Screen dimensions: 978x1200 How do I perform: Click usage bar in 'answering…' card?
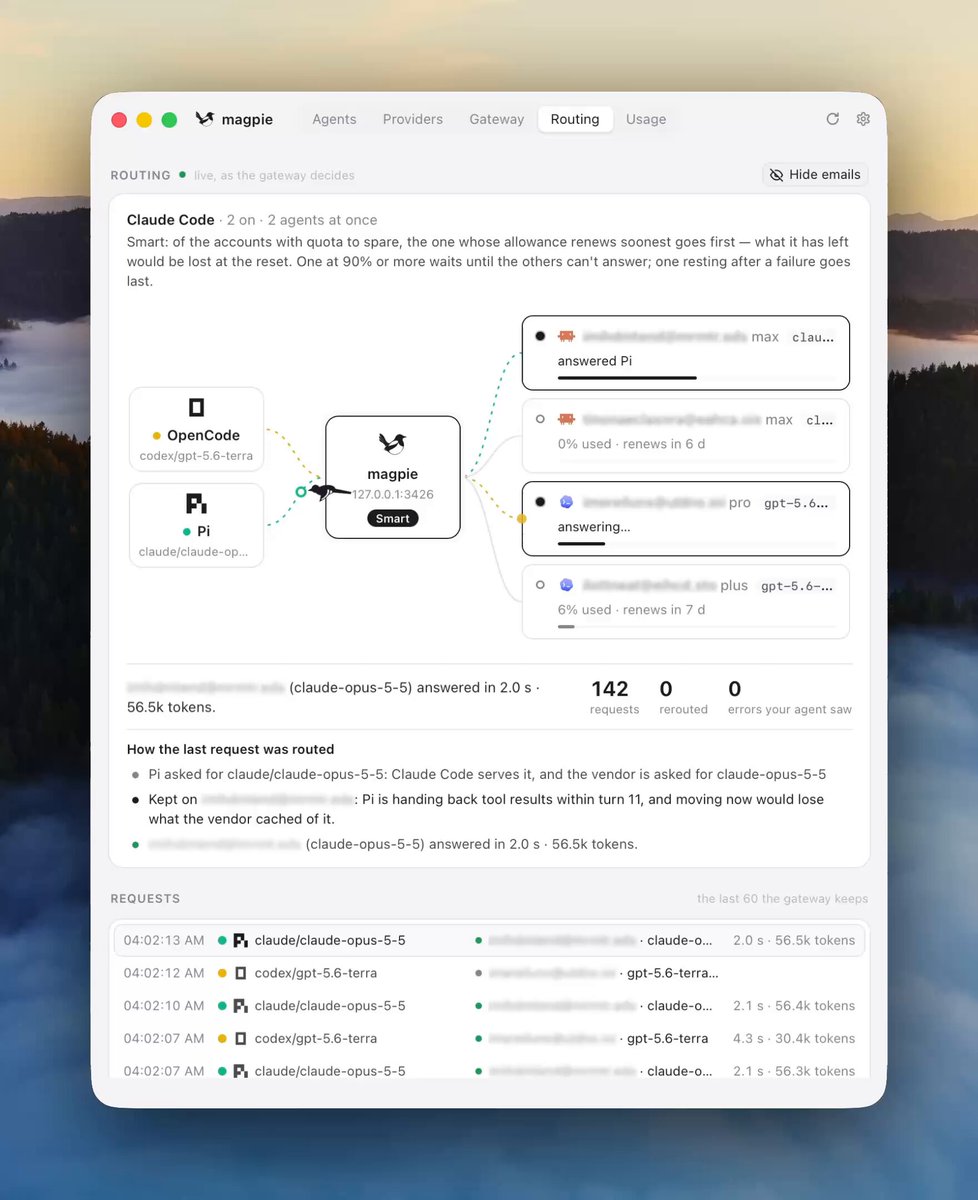click(x=696, y=544)
